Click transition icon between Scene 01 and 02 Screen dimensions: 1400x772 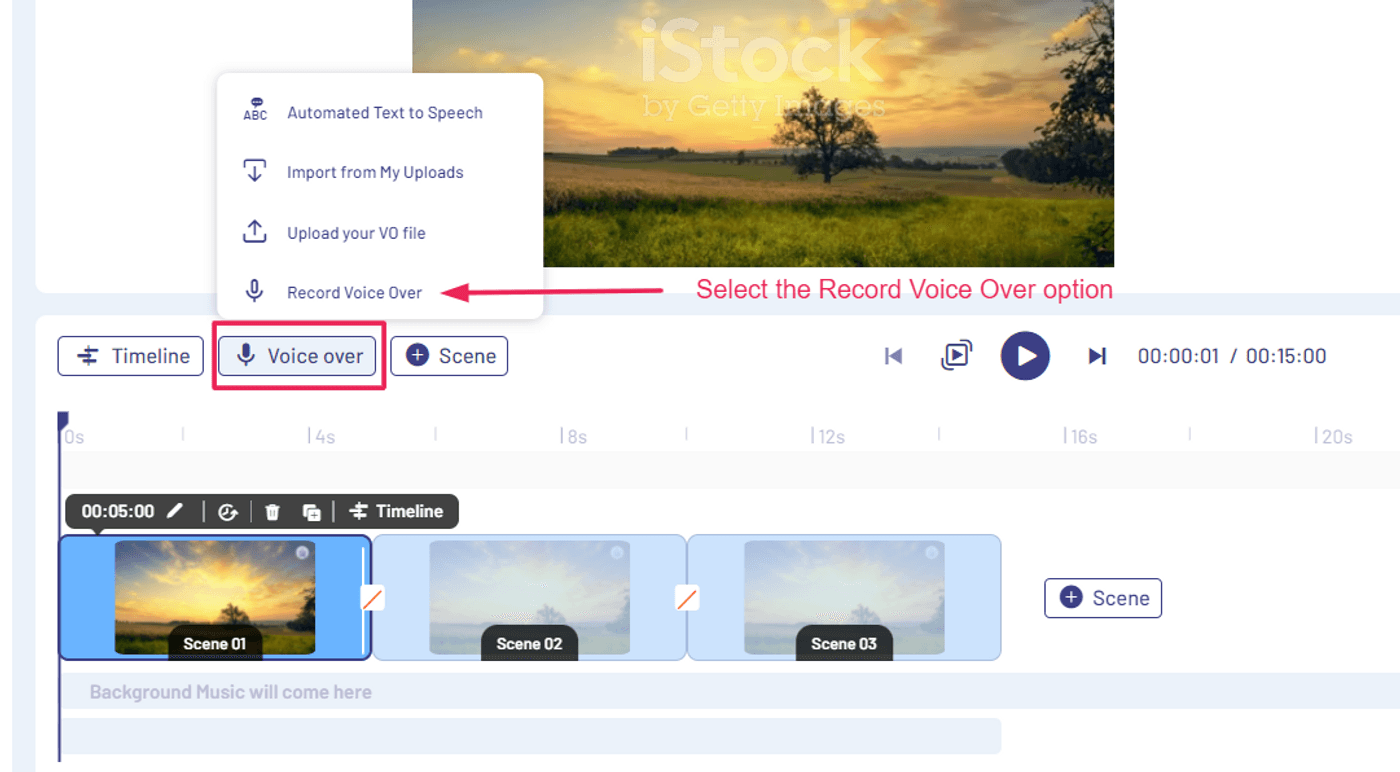pos(372,598)
